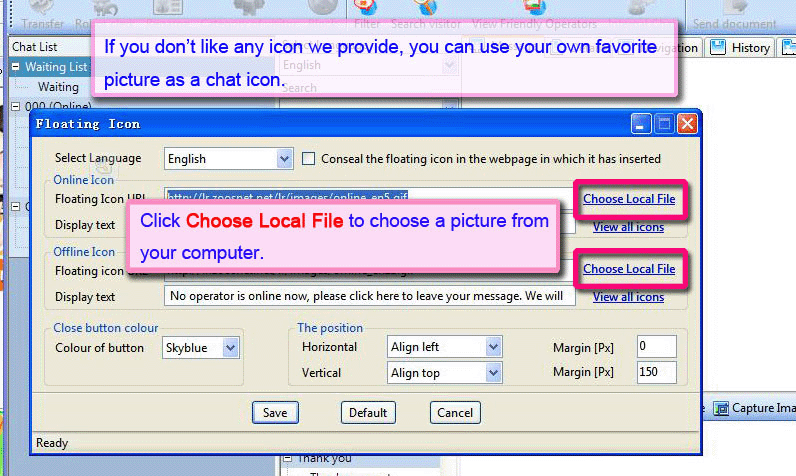Switch to the History tab
Image resolution: width=796 pixels, height=476 pixels.
click(742, 48)
